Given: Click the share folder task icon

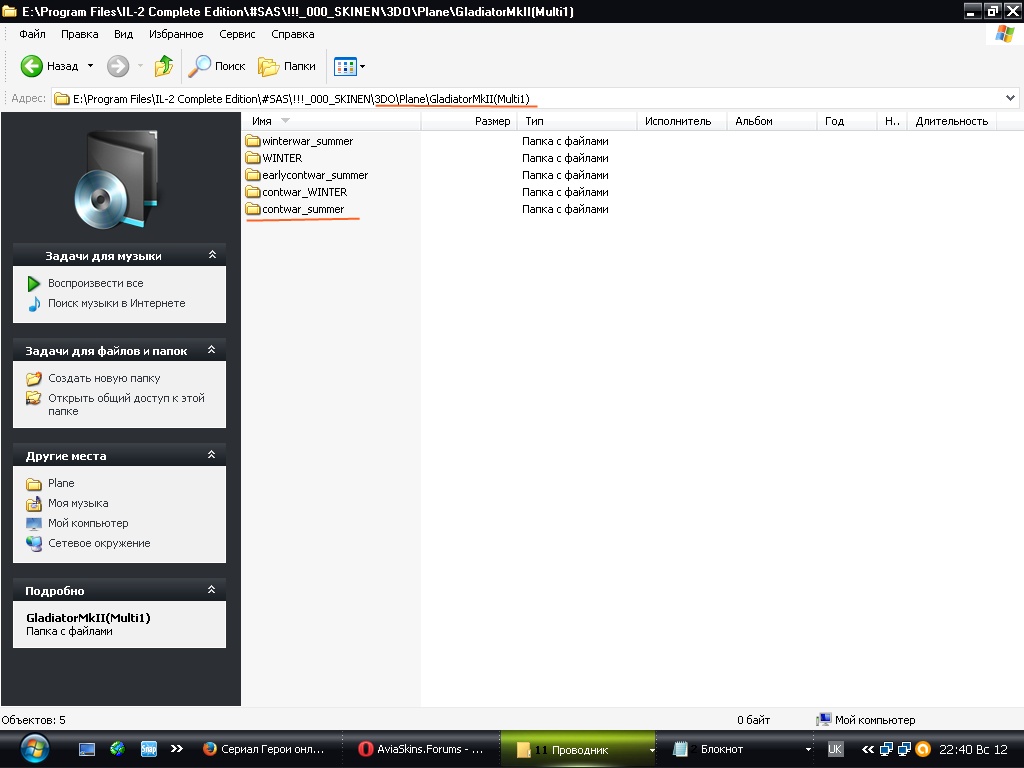Looking at the screenshot, I should tap(33, 398).
